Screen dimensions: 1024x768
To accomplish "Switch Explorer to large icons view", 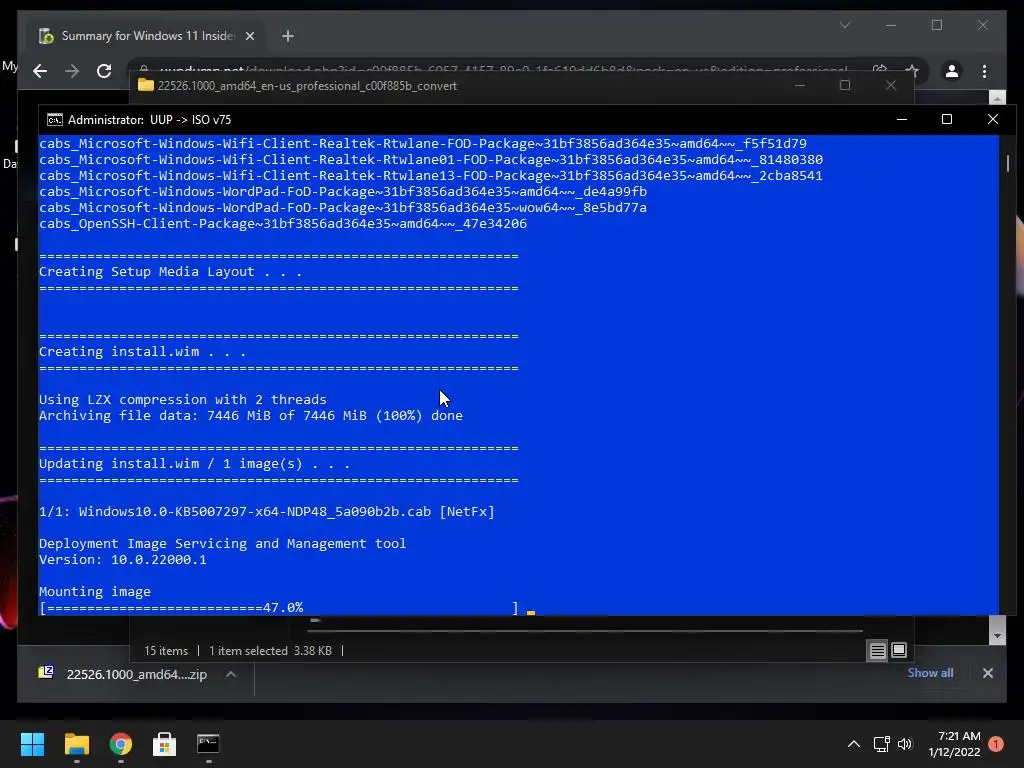I will [899, 650].
